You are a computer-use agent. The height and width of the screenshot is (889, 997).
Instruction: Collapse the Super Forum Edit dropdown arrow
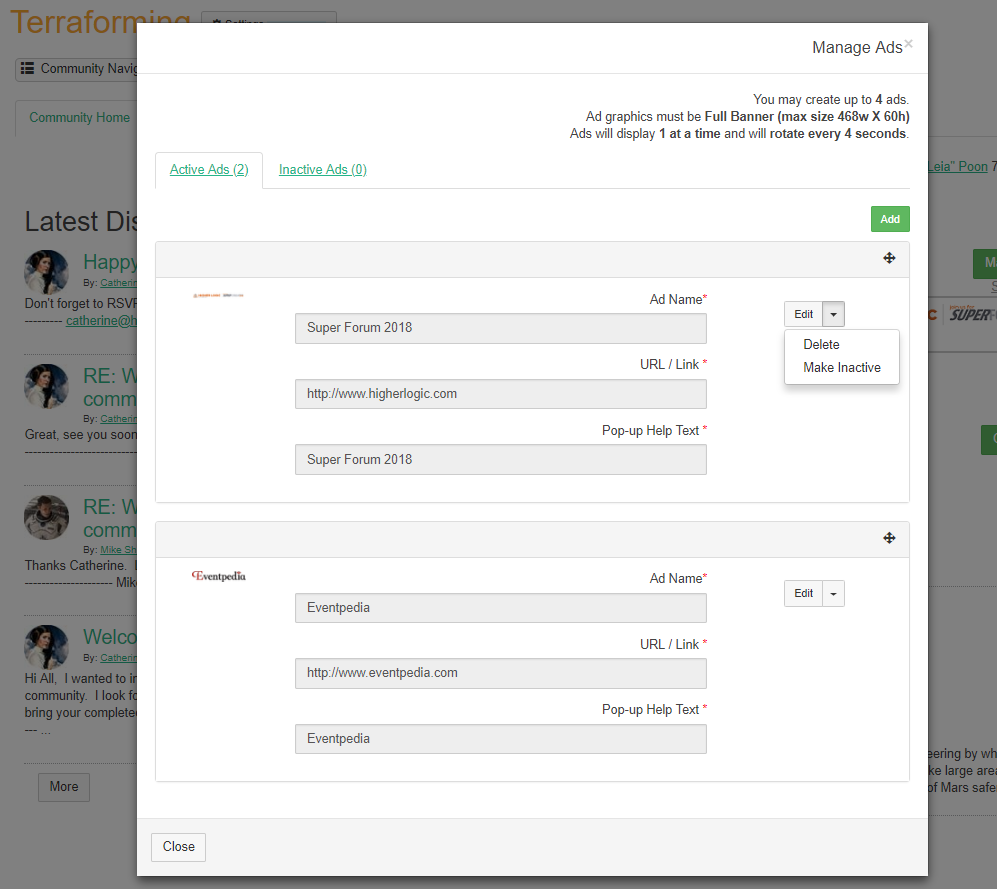pos(835,314)
